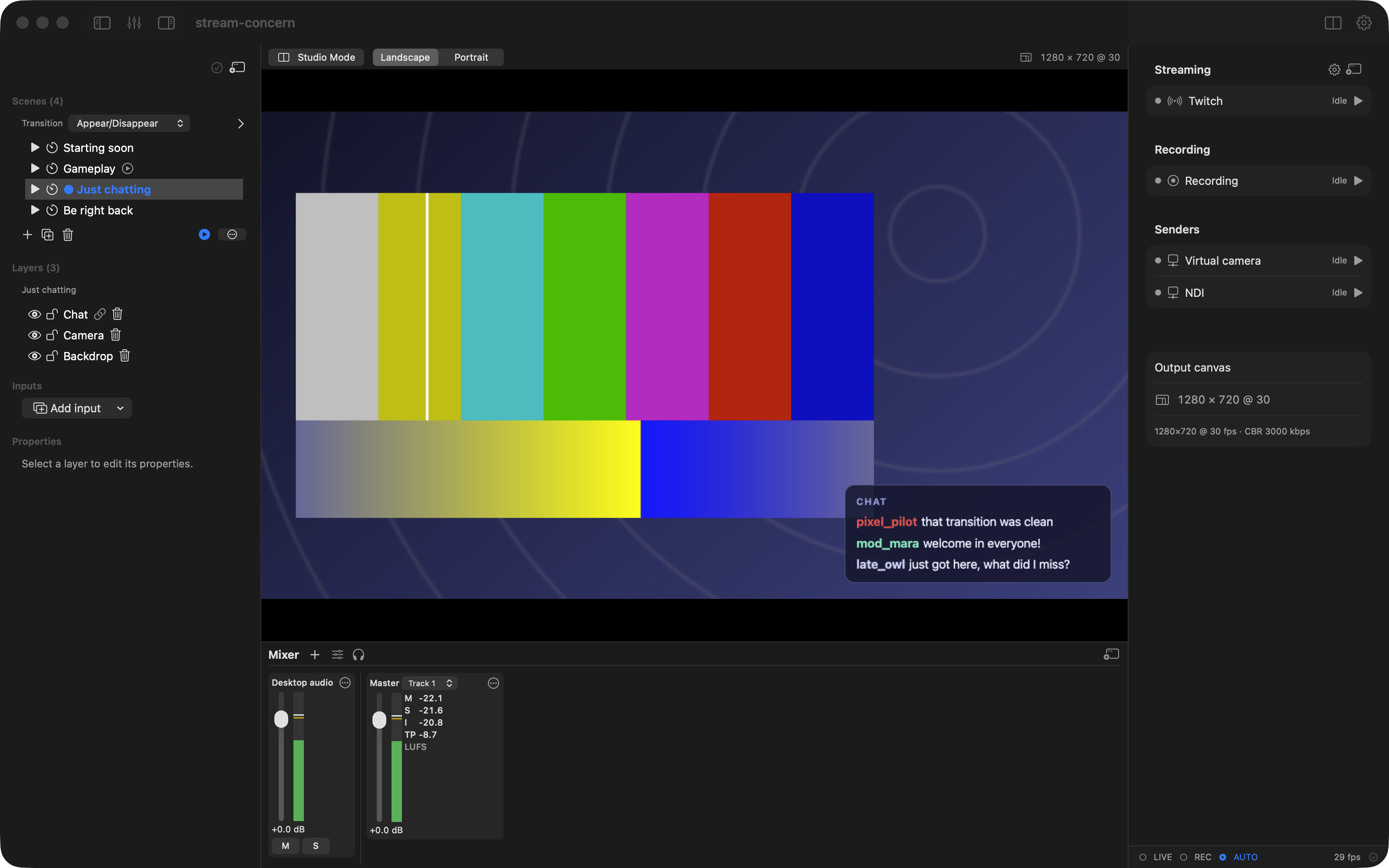Open scene more-options ellipsis button

(x=232, y=235)
